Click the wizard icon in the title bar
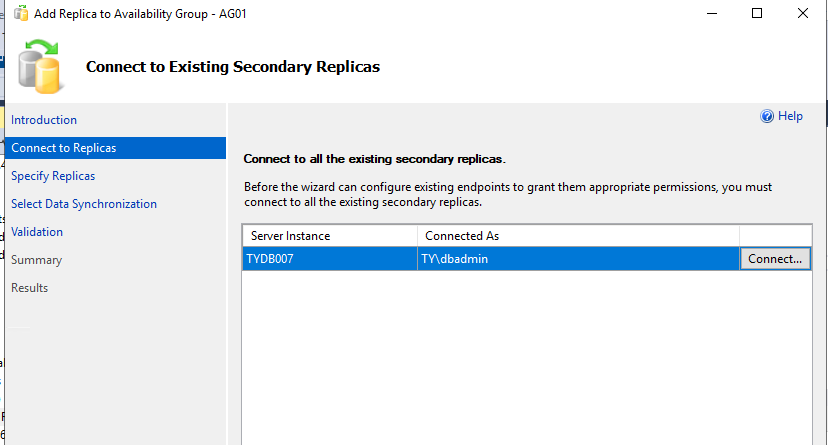828x445 pixels. pyautogui.click(x=19, y=14)
